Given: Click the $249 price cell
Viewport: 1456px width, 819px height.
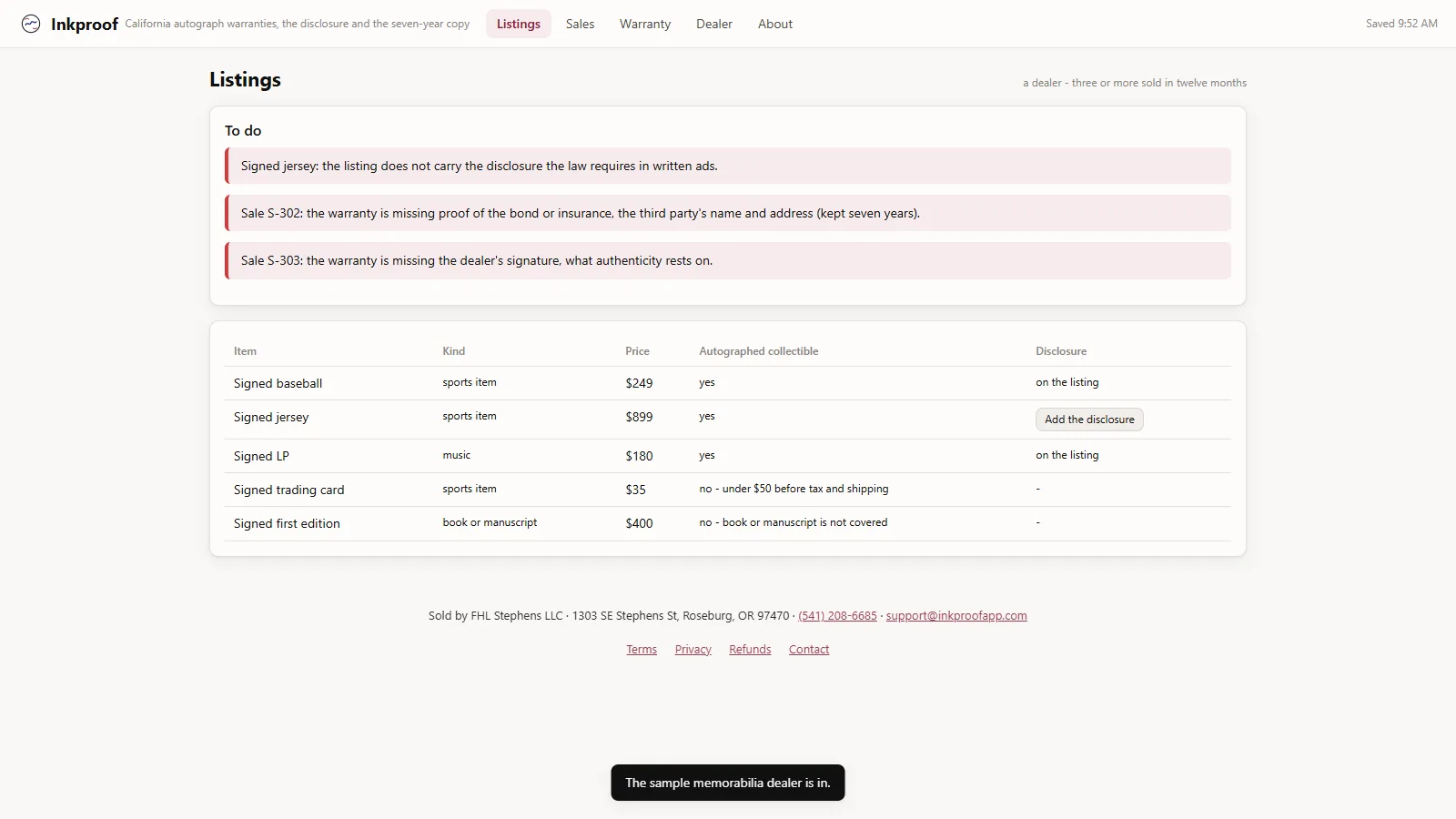Looking at the screenshot, I should tap(639, 383).
